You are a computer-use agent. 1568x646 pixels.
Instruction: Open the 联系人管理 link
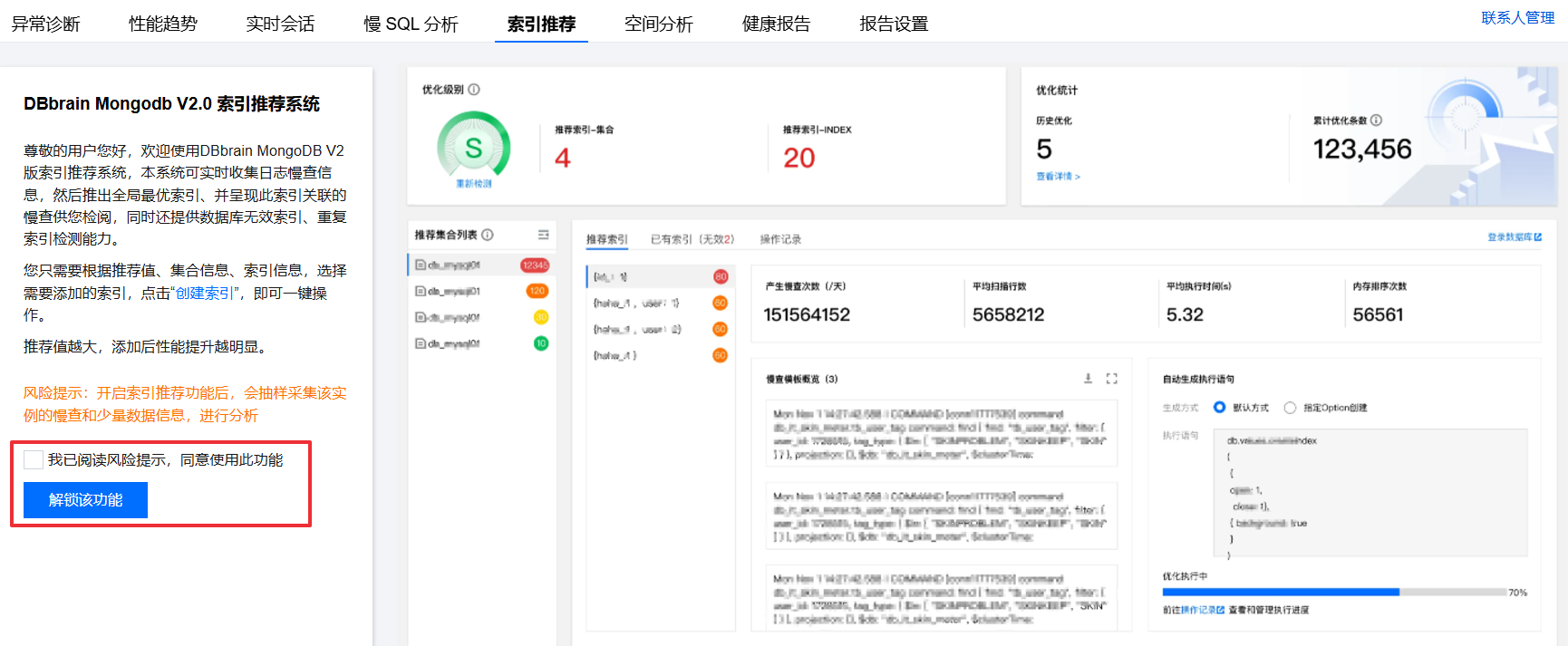1517,18
